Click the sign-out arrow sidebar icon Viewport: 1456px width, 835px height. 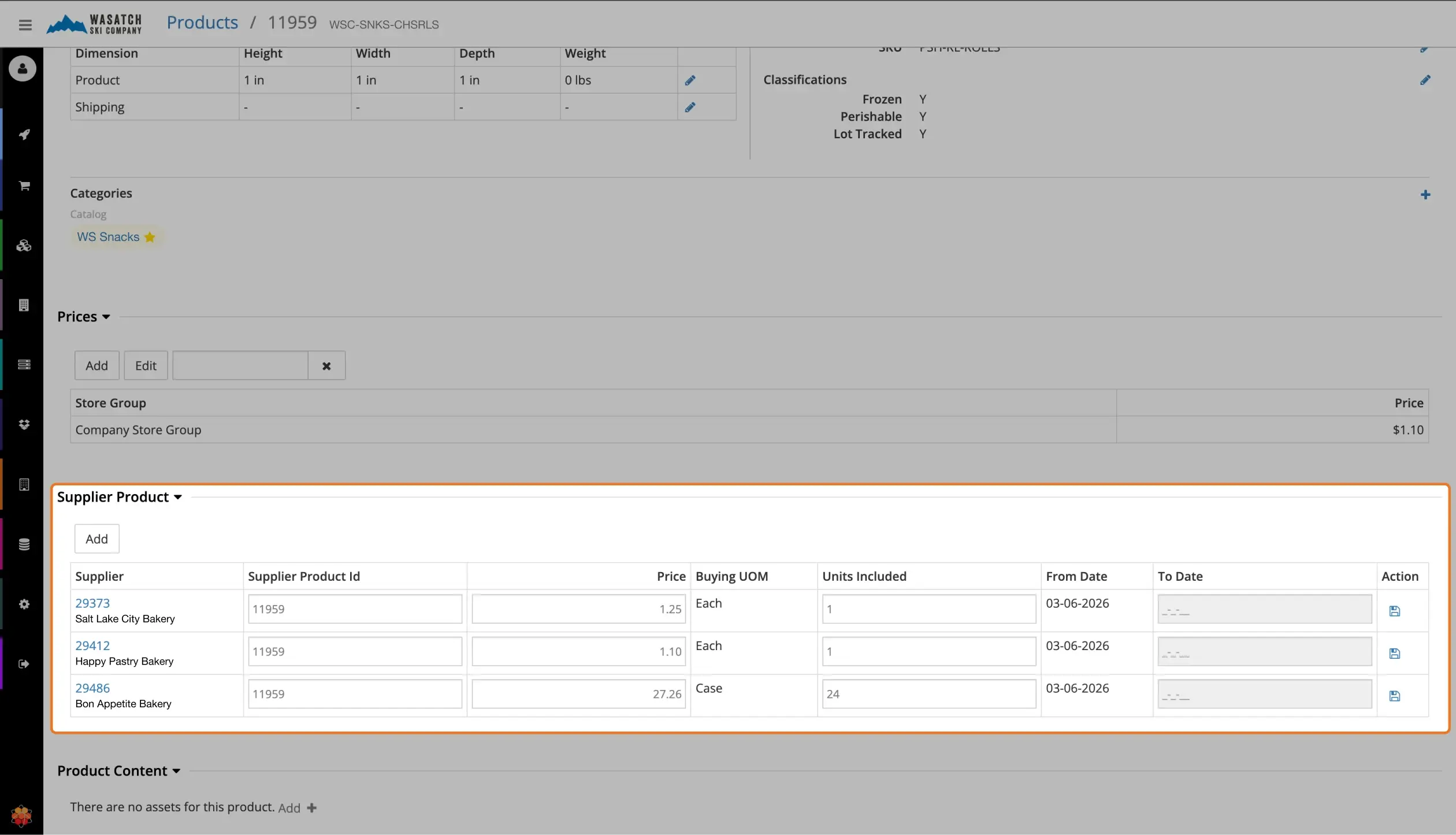(24, 664)
